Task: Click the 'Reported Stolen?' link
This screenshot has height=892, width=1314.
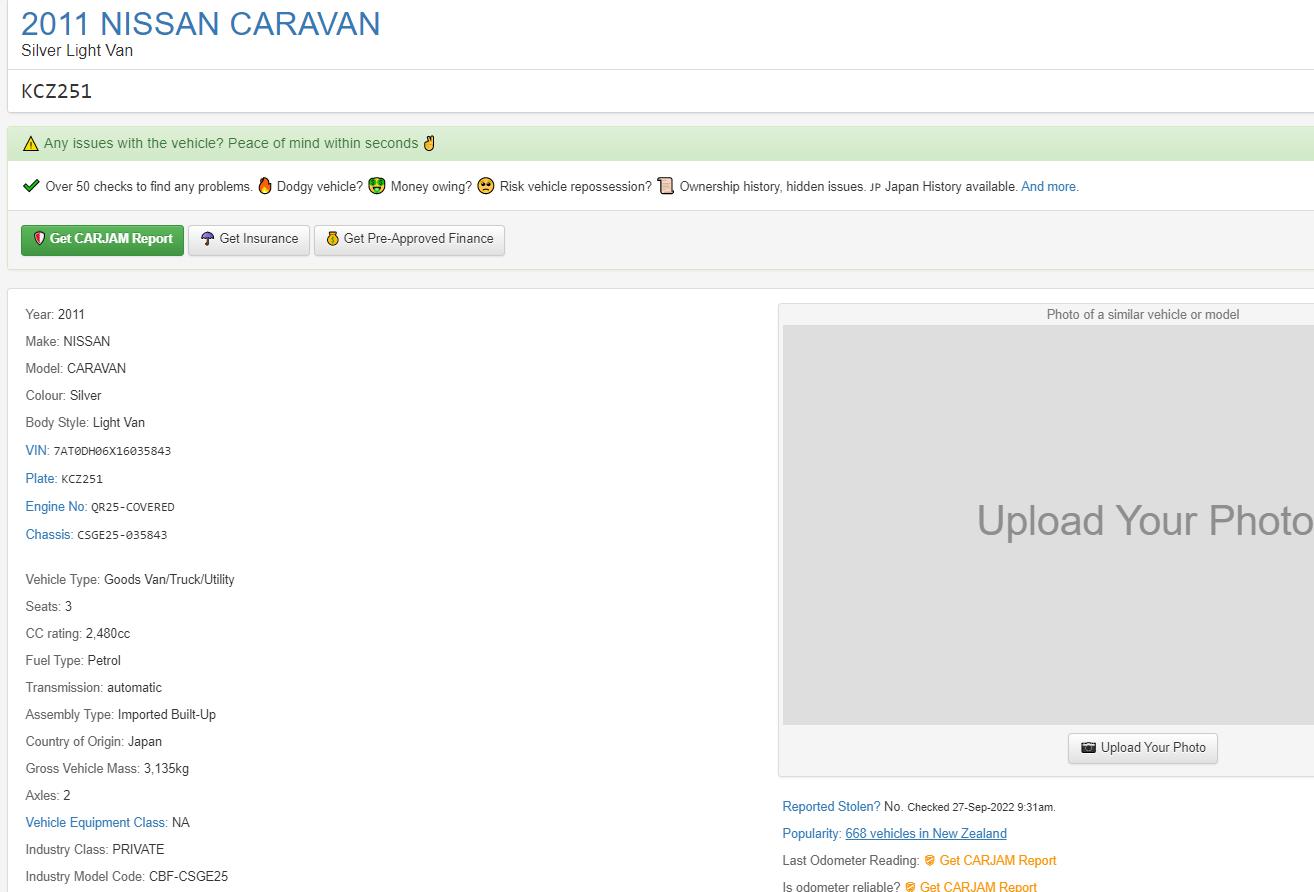Action: 831,807
